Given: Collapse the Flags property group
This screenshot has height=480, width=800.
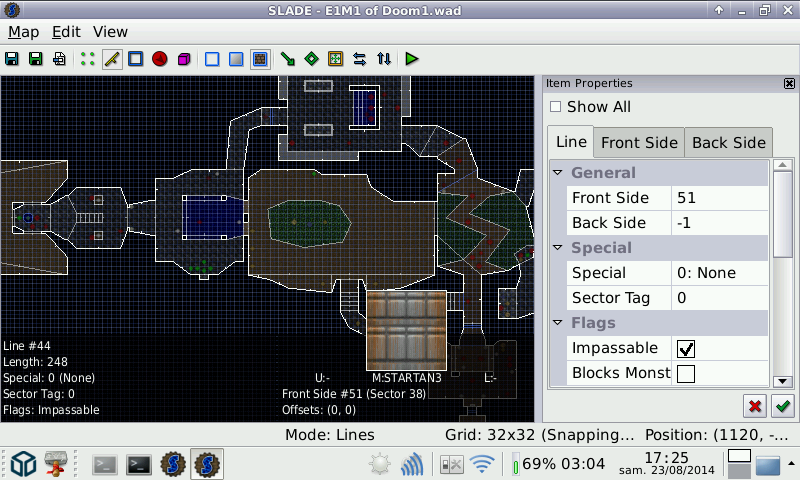Looking at the screenshot, I should [x=558, y=323].
